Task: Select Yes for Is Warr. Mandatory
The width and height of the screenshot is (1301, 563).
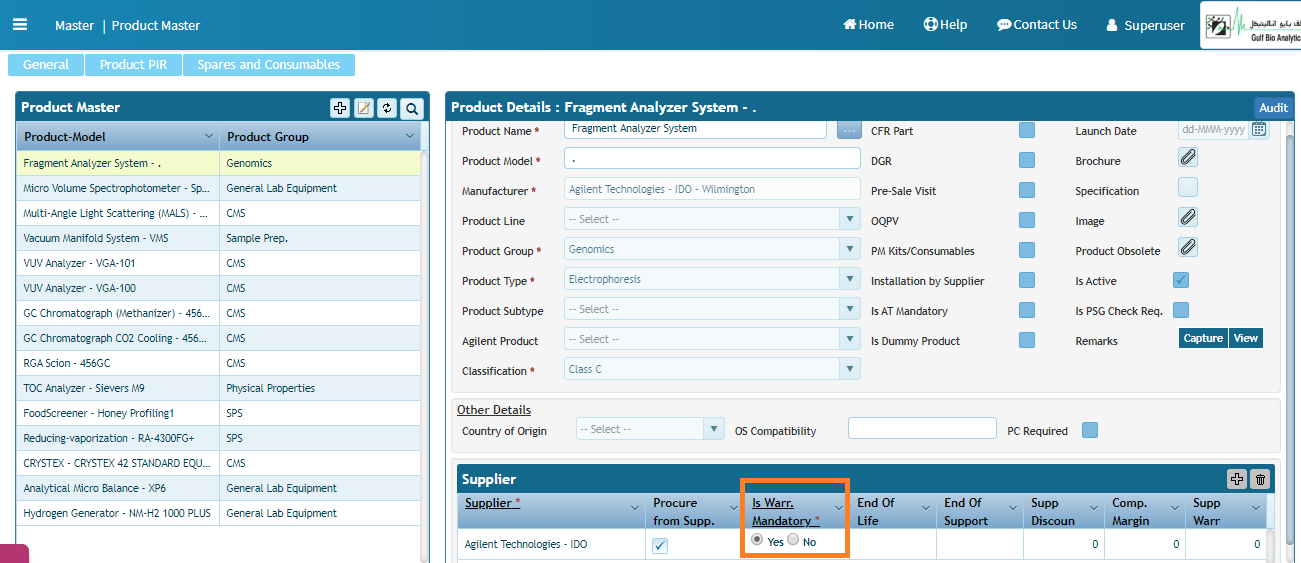Action: coord(757,540)
